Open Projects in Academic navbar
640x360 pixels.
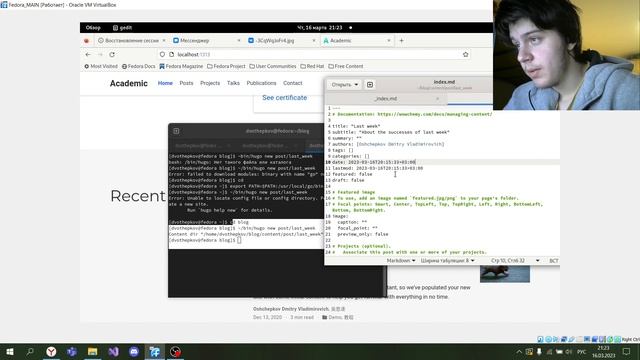(x=210, y=83)
